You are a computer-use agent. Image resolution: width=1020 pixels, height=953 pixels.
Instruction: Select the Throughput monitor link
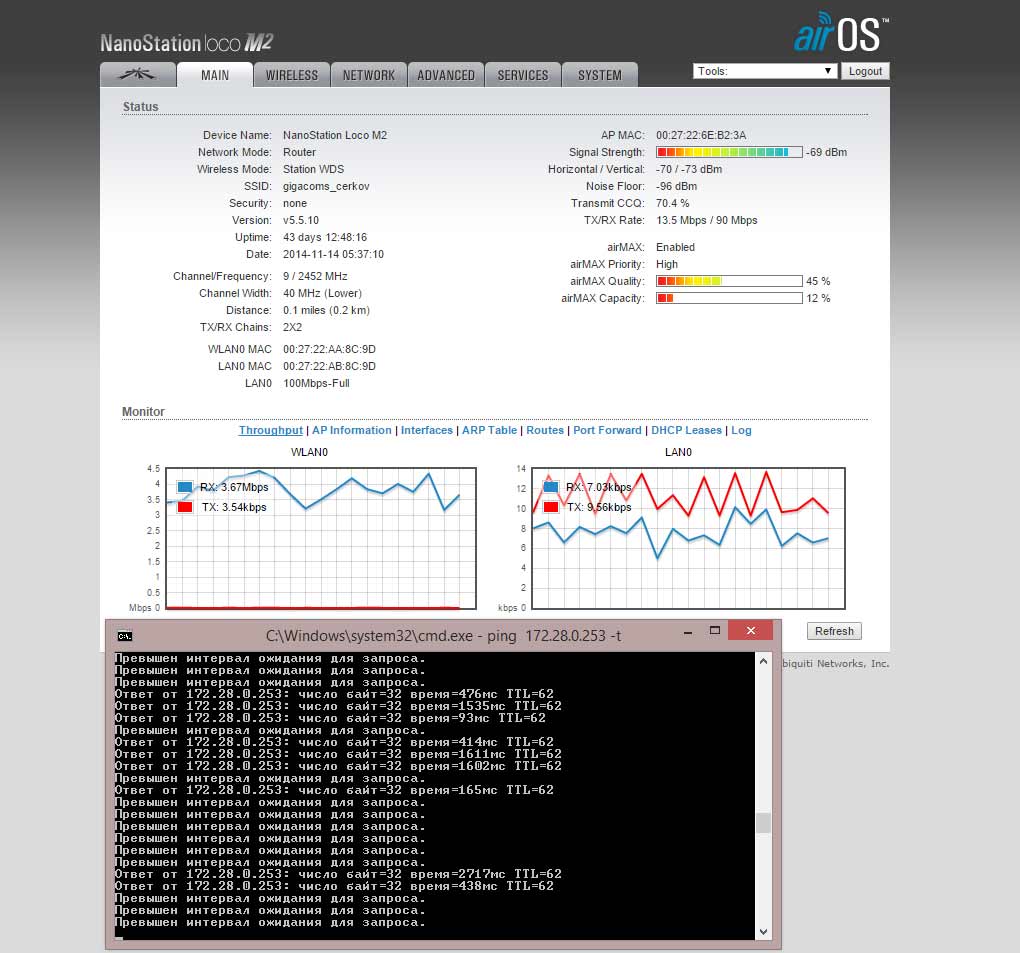pos(271,430)
